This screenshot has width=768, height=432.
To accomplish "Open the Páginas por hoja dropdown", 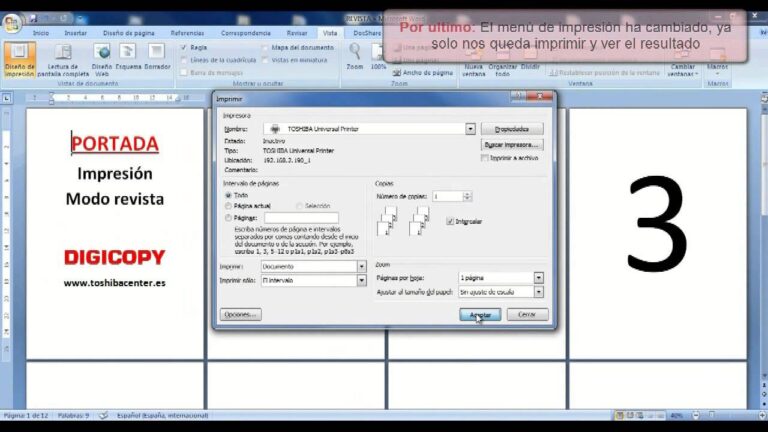I will pyautogui.click(x=539, y=278).
